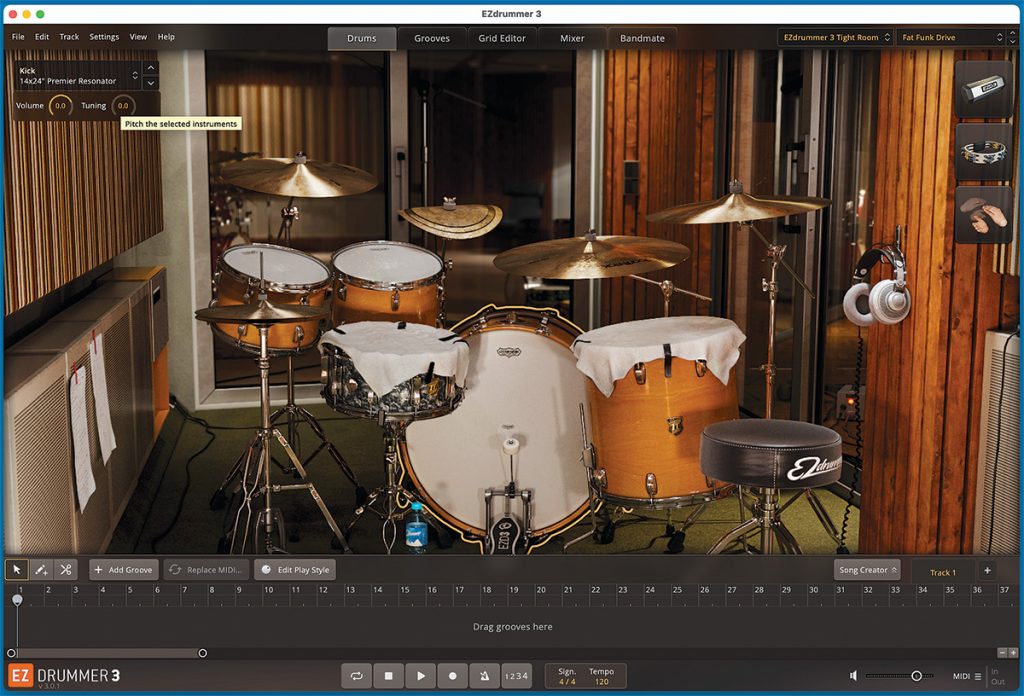Viewport: 1024px width, 696px height.
Task: Click the loop start marker handle
Action: [11, 653]
